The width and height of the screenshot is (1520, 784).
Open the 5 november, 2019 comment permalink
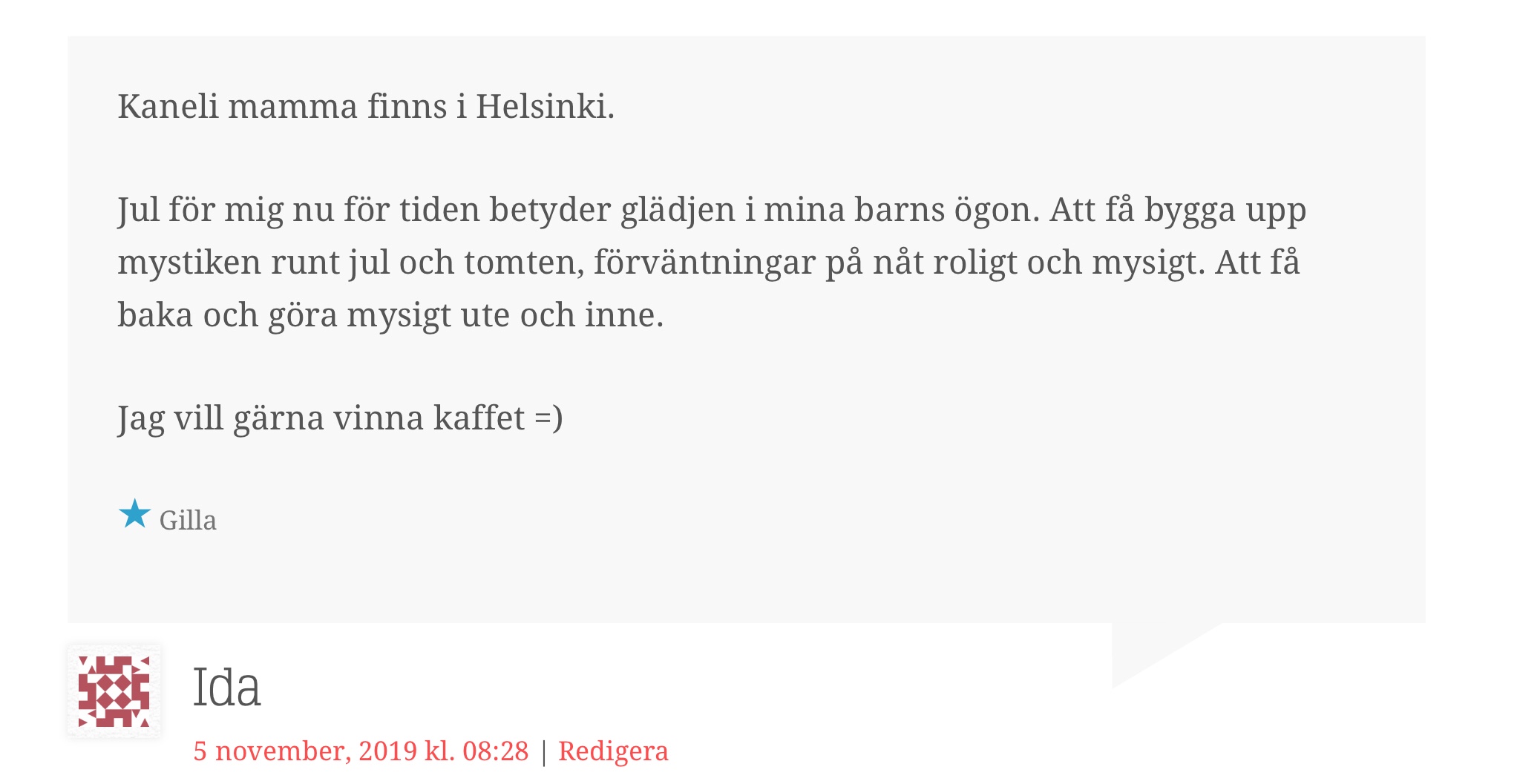pyautogui.click(x=361, y=751)
